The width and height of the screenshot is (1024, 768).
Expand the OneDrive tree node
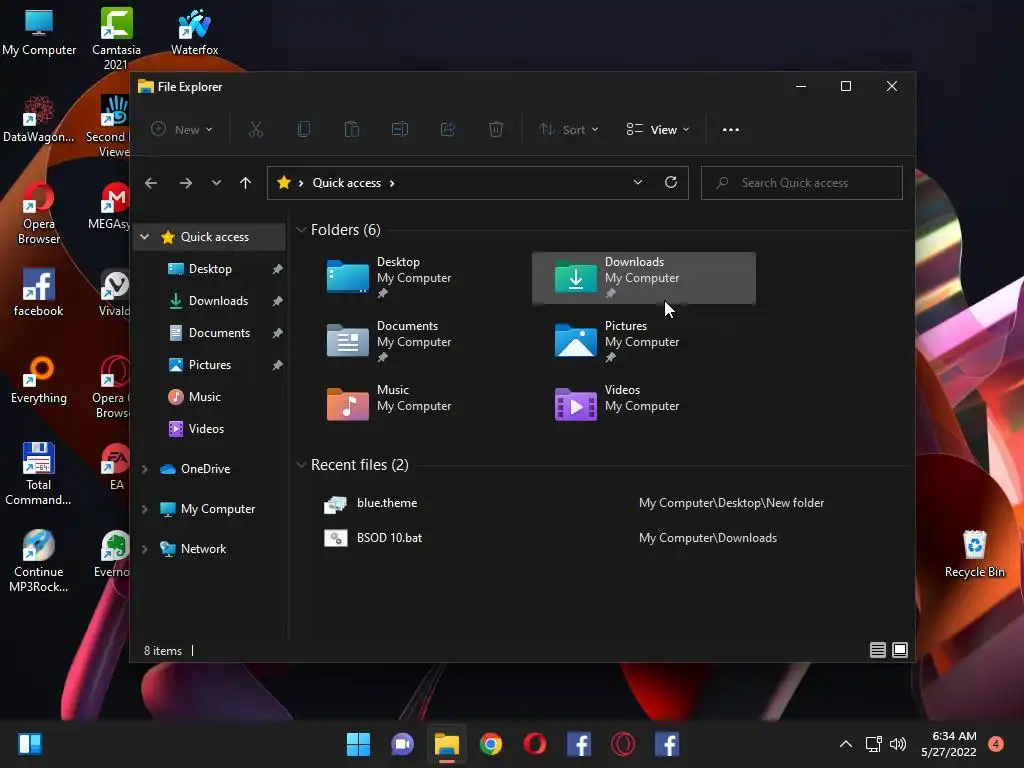pos(145,469)
